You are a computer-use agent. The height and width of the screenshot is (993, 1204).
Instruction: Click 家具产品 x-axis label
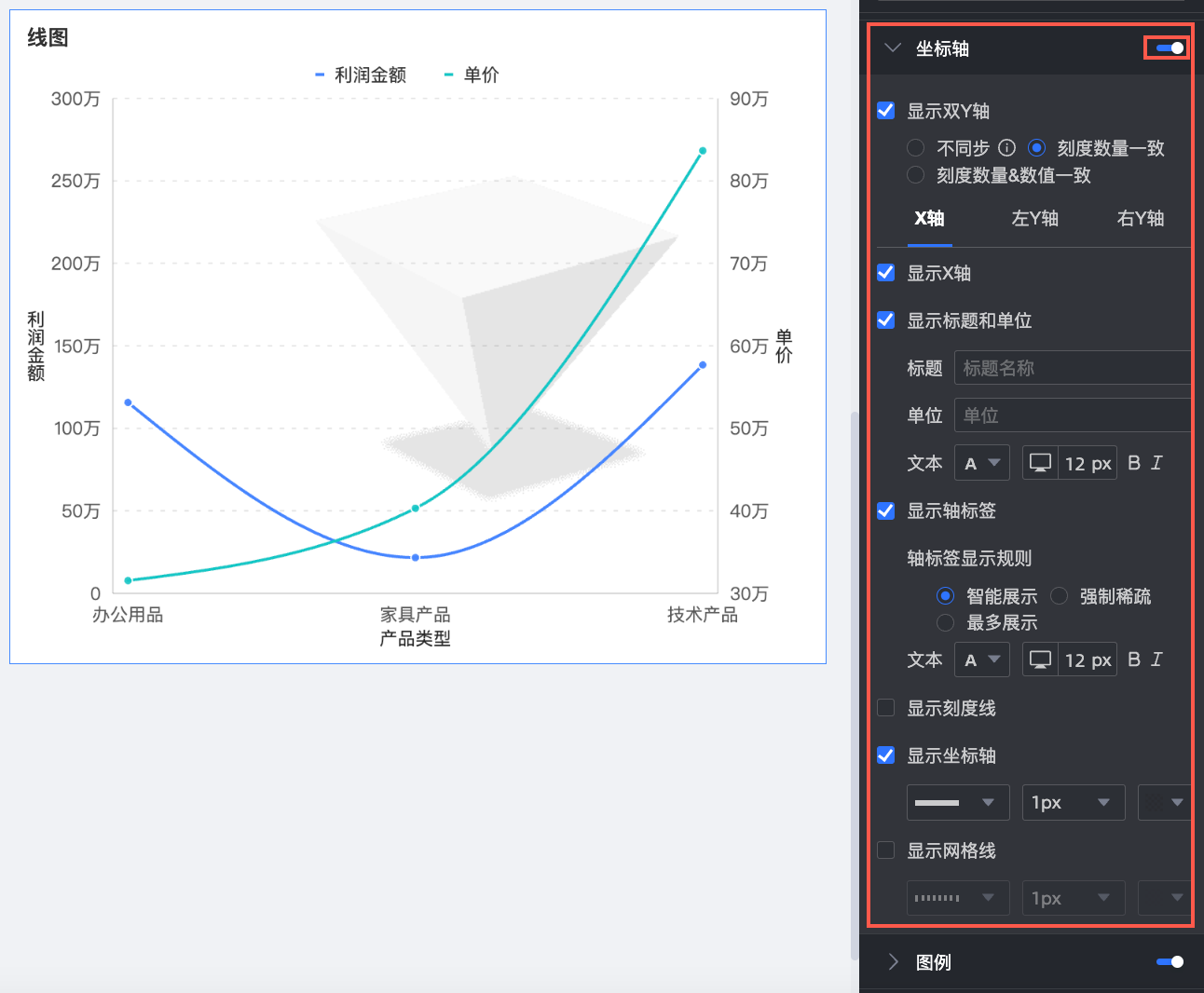point(416,614)
